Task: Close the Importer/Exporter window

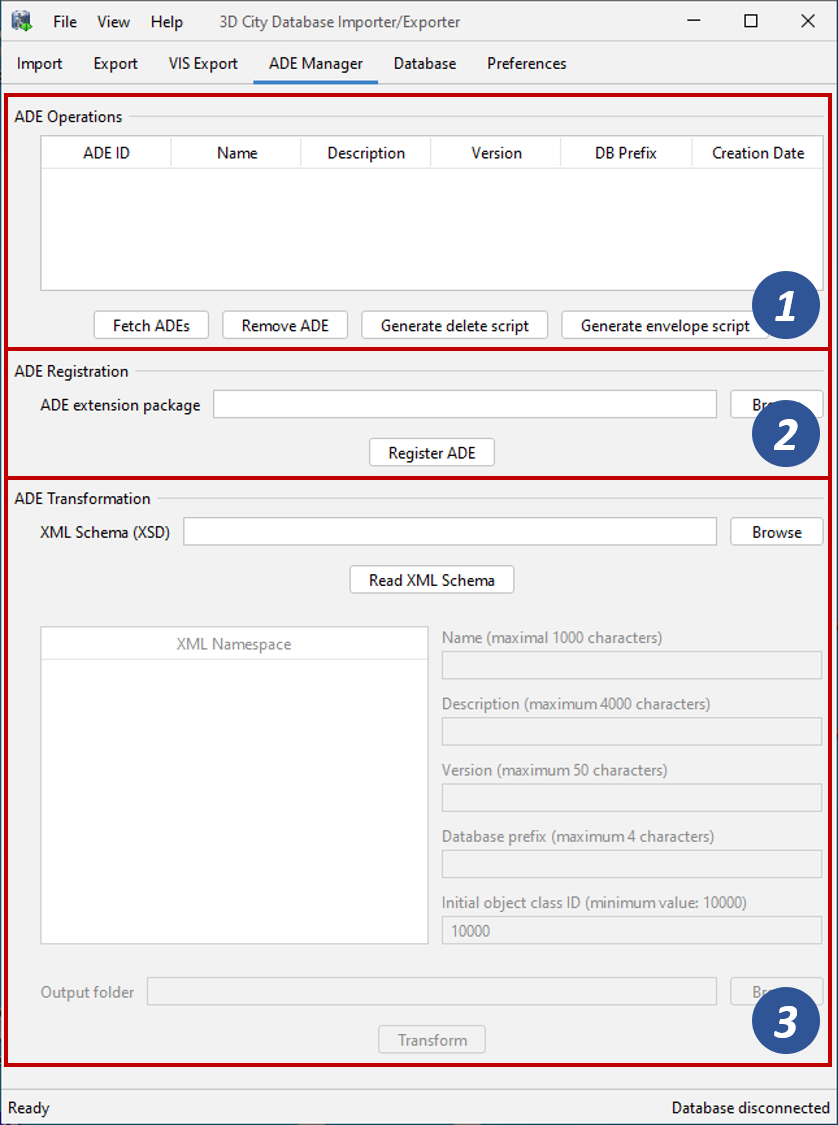Action: pyautogui.click(x=808, y=22)
